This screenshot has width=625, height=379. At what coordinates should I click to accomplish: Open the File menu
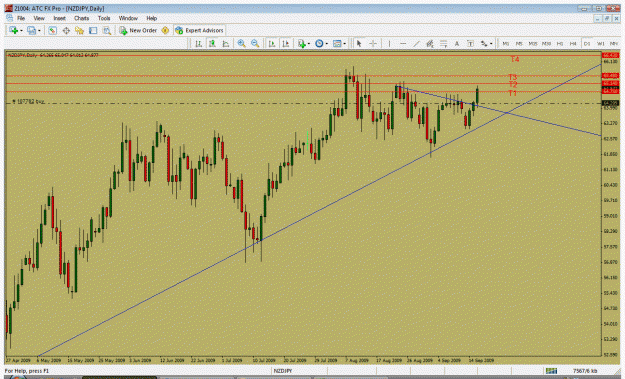click(x=21, y=18)
